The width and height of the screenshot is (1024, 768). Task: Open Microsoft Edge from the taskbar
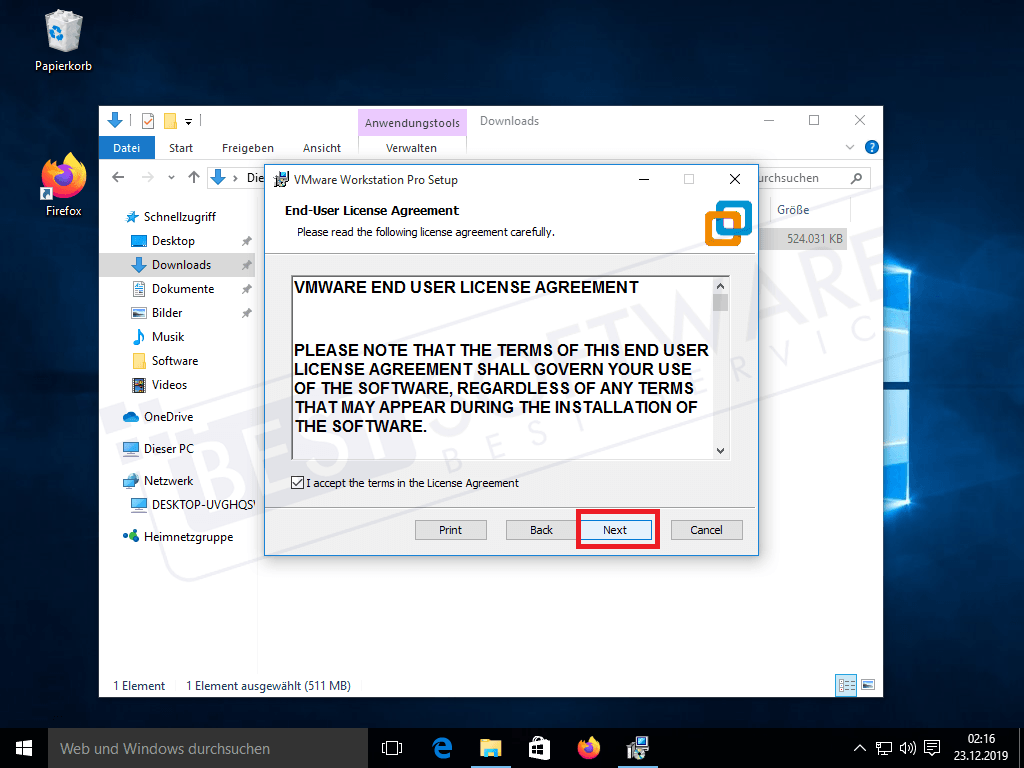442,747
